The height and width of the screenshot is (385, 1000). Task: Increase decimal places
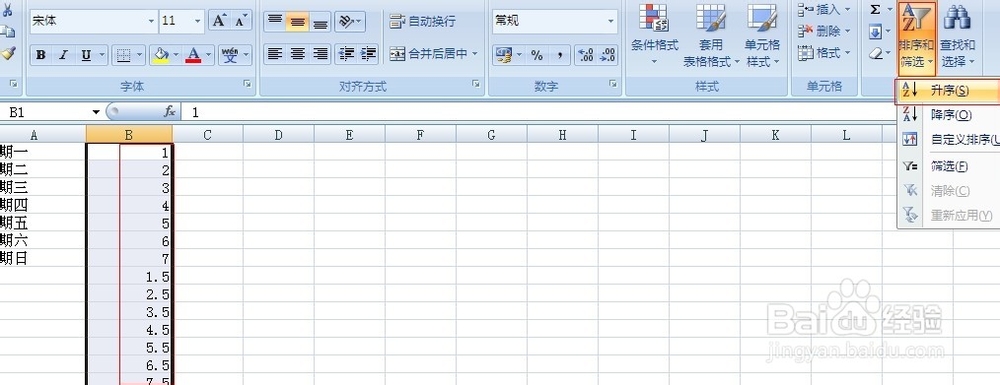coord(585,55)
